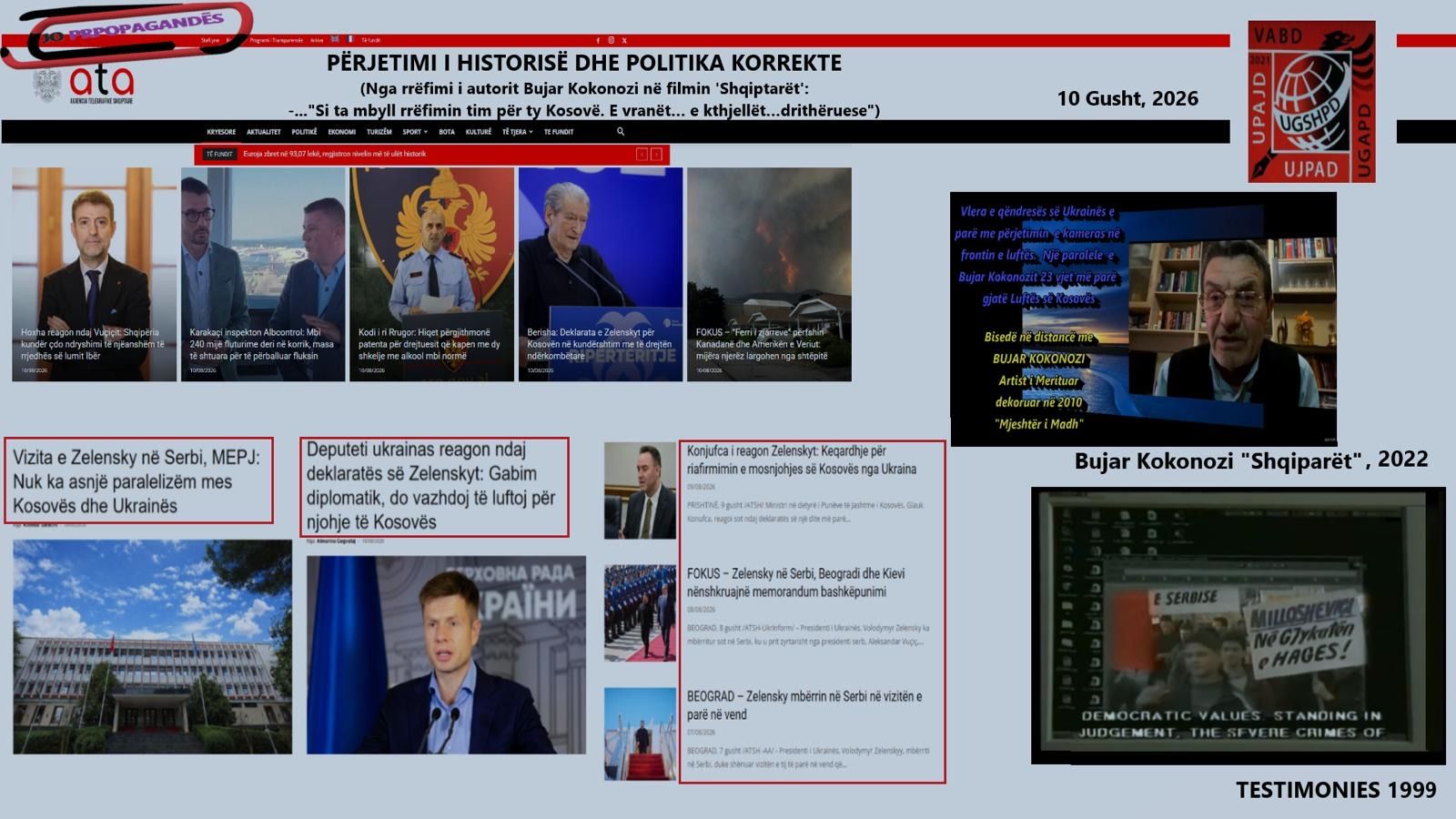Screen dimensions: 1456x819
Task: Open the X (Twitter) icon in top bar
Action: click(624, 40)
